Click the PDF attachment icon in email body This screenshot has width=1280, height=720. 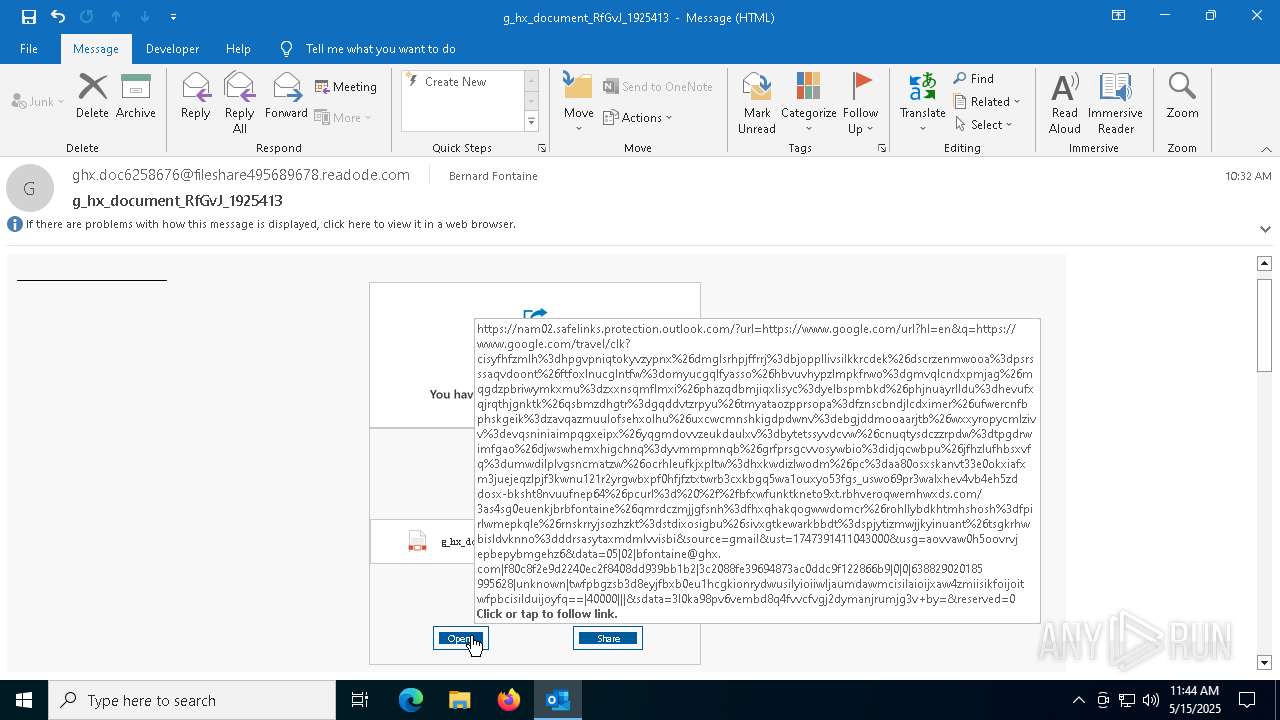click(x=417, y=541)
